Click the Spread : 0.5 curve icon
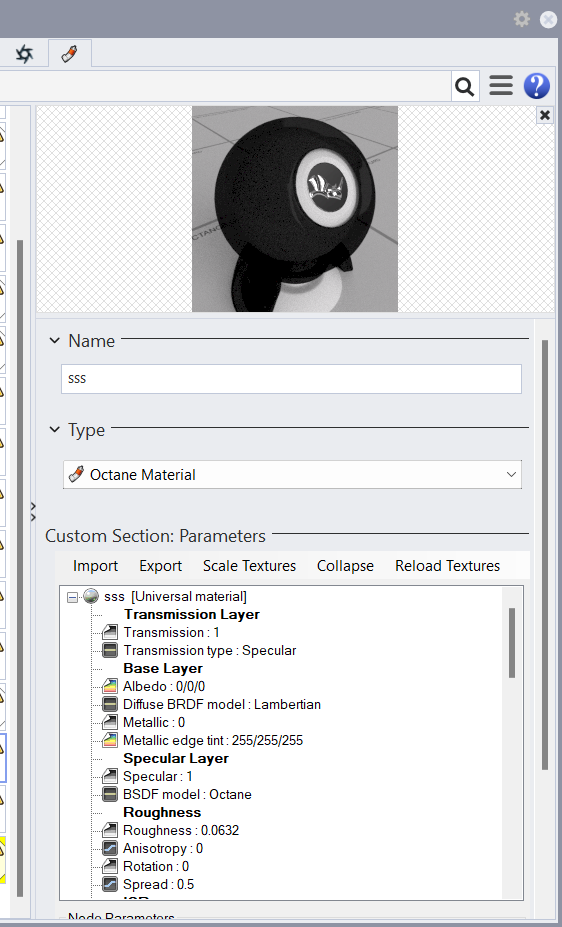The image size is (562, 927). (110, 884)
